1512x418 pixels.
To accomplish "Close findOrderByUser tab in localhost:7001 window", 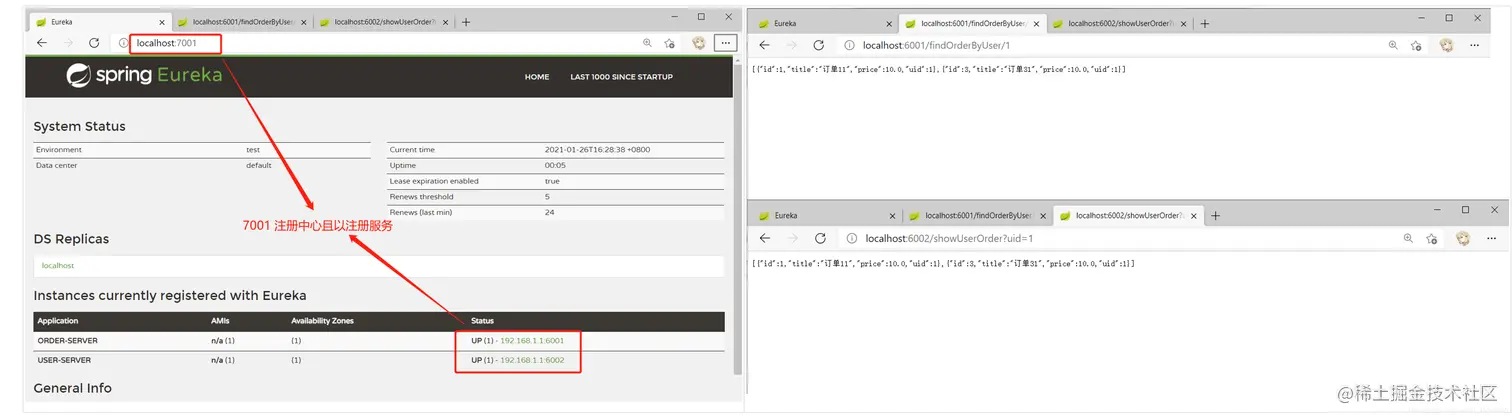I will (304, 21).
